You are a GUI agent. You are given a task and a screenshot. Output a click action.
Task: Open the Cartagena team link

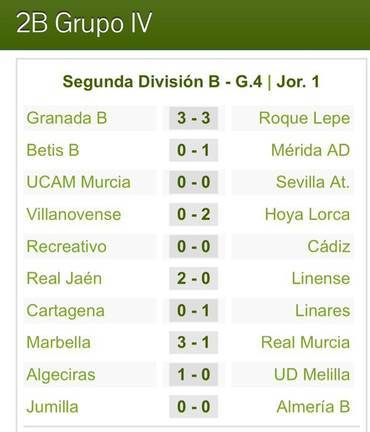coord(65,311)
